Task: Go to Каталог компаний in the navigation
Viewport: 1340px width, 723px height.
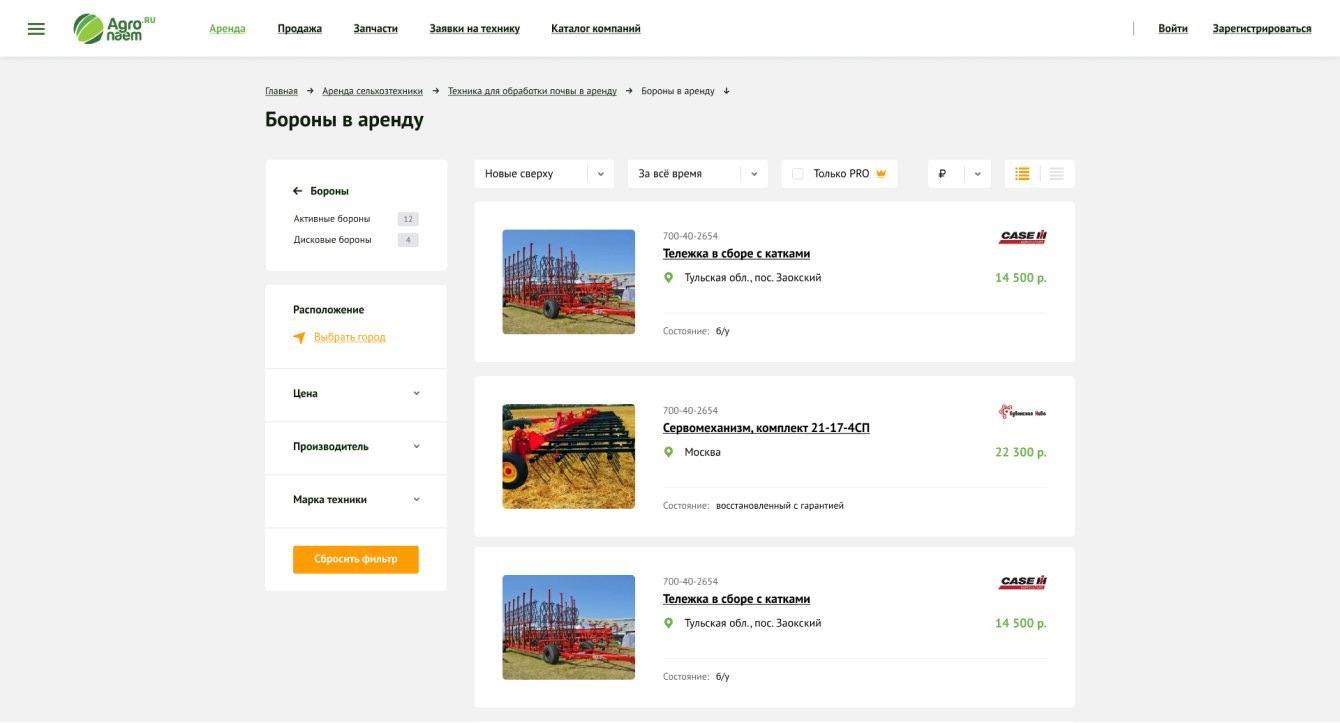Action: coord(595,29)
